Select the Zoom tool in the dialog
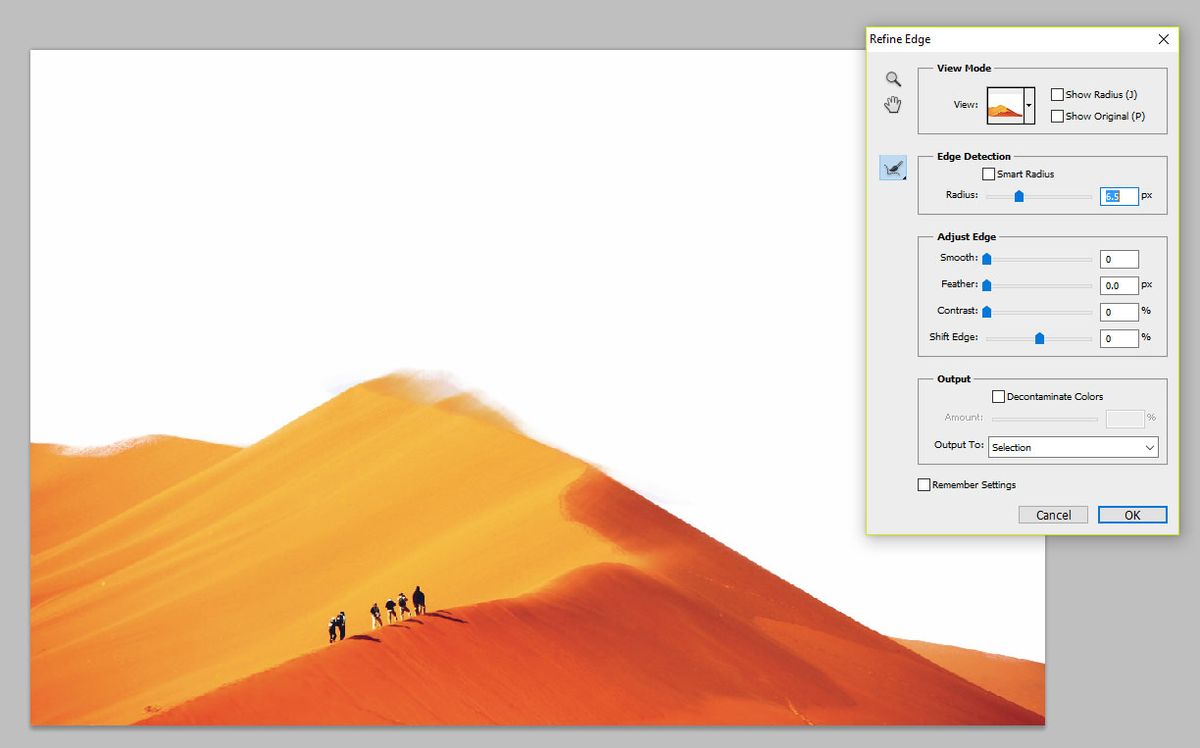 click(x=893, y=79)
